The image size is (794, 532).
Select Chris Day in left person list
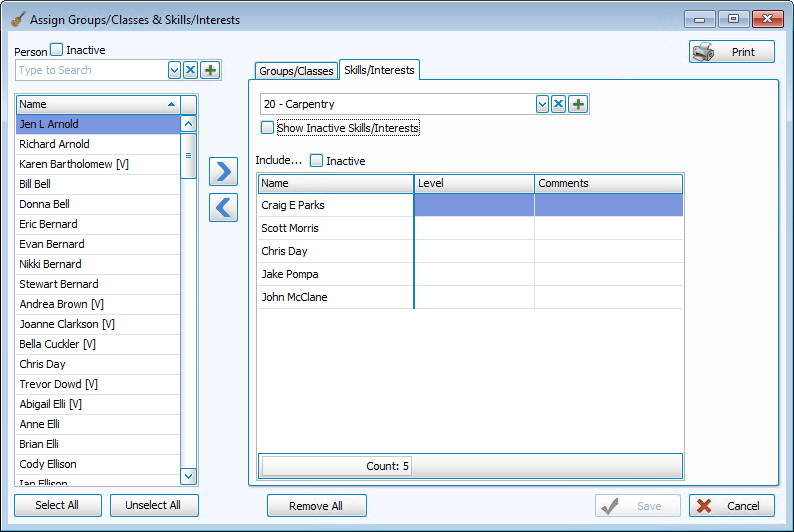coord(98,364)
